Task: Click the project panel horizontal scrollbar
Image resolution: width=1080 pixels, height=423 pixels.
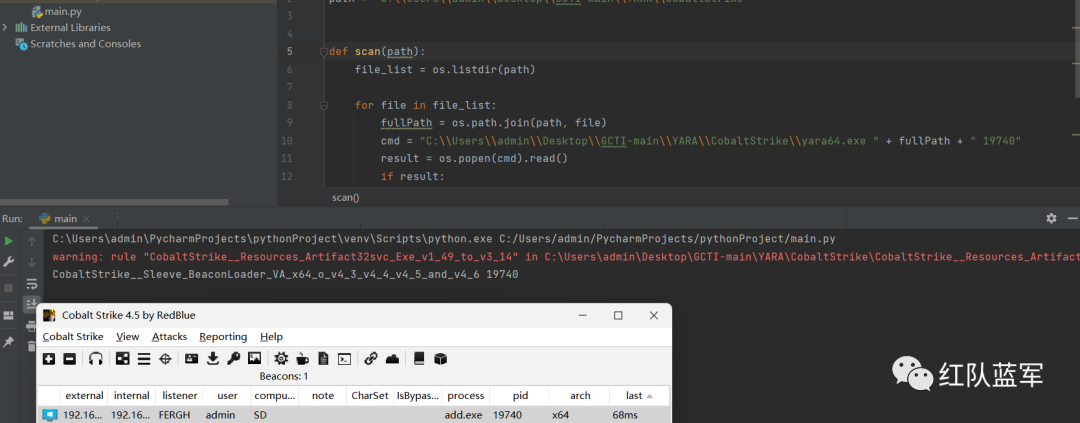Action: coord(114,203)
